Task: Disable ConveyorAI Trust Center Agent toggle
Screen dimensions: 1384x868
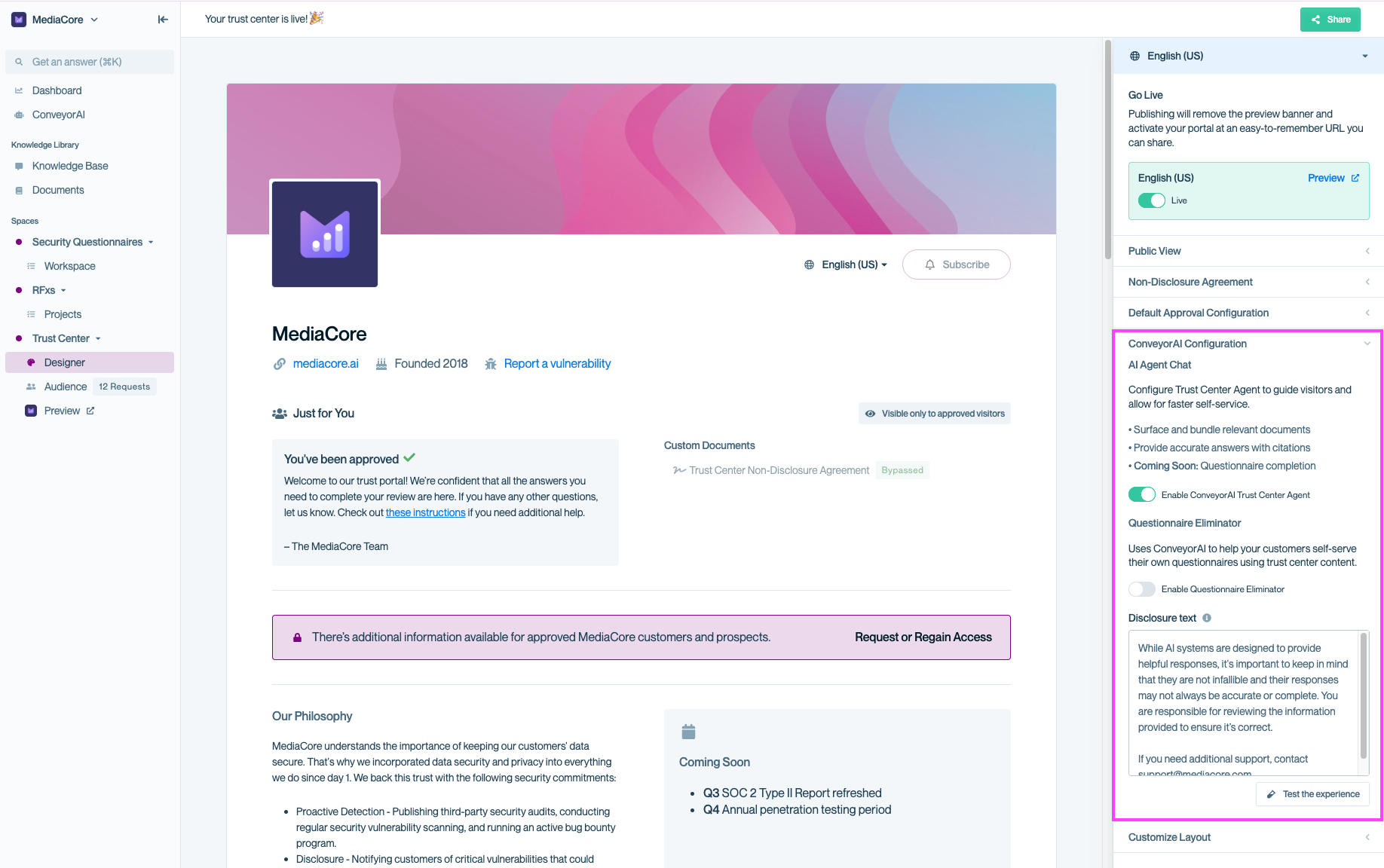Action: 1142,495
